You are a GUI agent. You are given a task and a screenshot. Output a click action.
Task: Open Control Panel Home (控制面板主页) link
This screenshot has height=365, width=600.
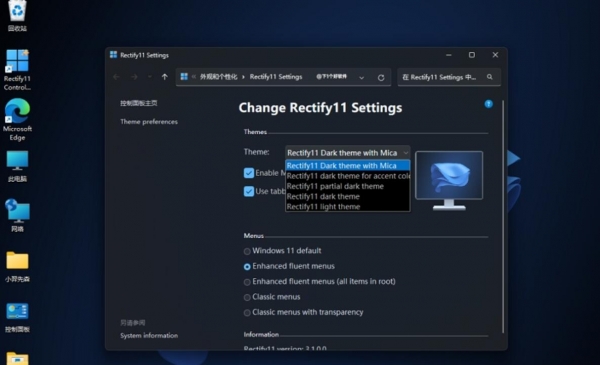pyautogui.click(x=139, y=103)
